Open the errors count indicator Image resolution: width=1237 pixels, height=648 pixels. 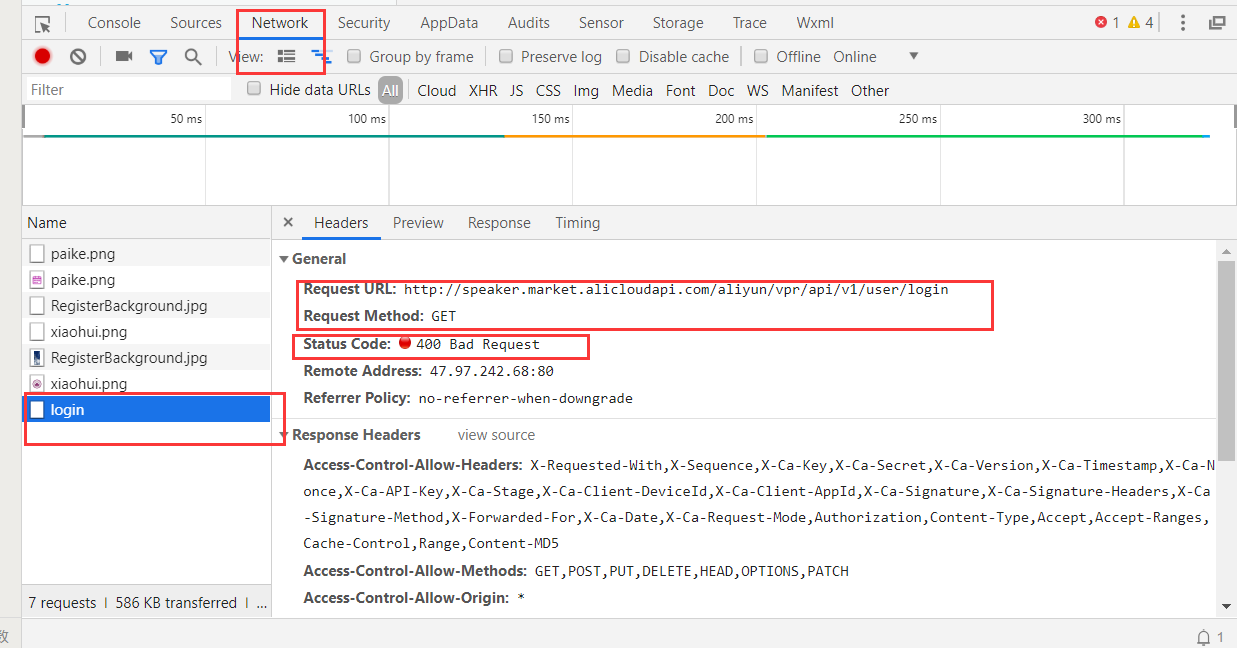click(x=1107, y=22)
